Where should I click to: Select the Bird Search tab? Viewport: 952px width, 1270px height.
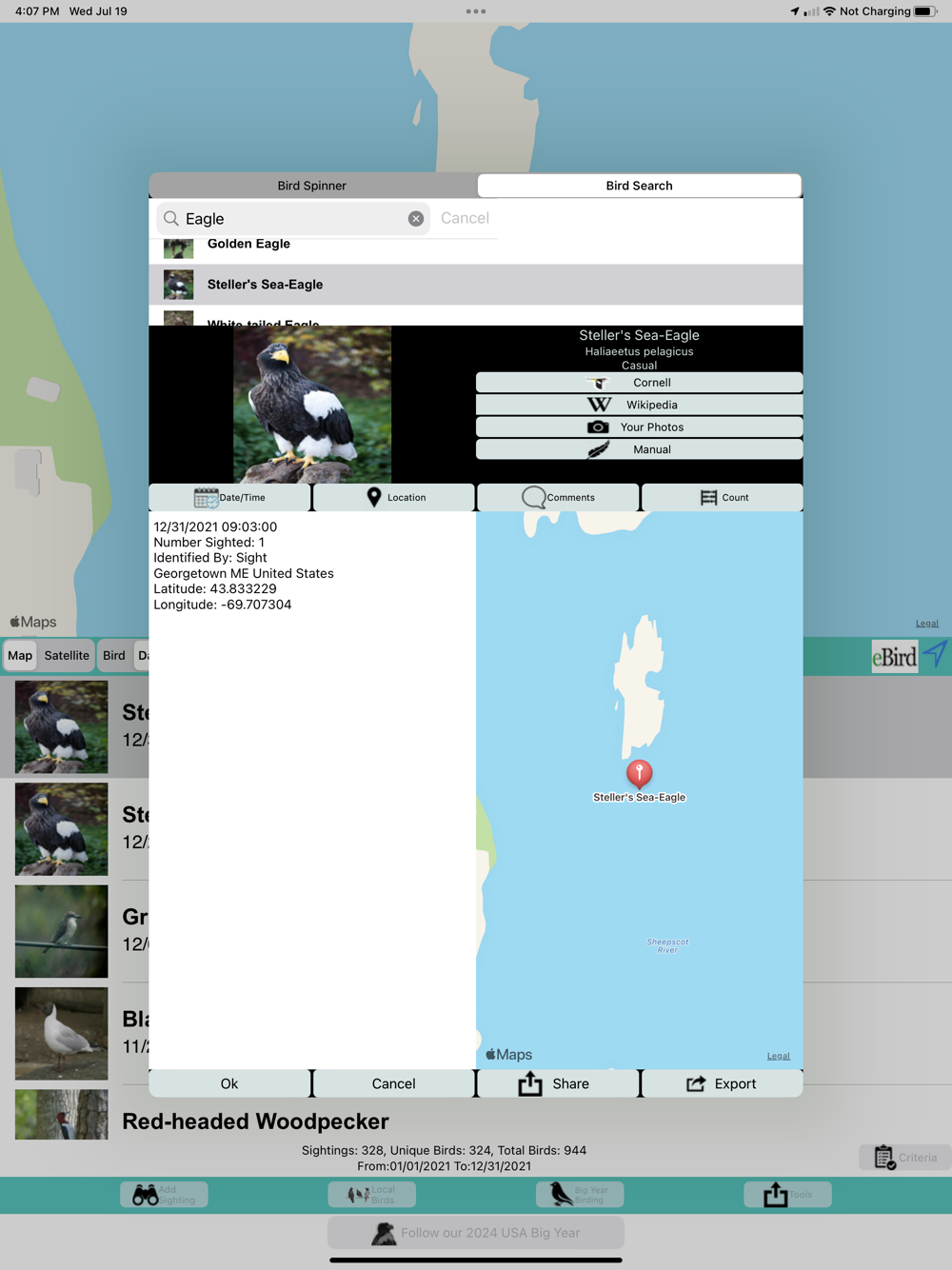639,186
